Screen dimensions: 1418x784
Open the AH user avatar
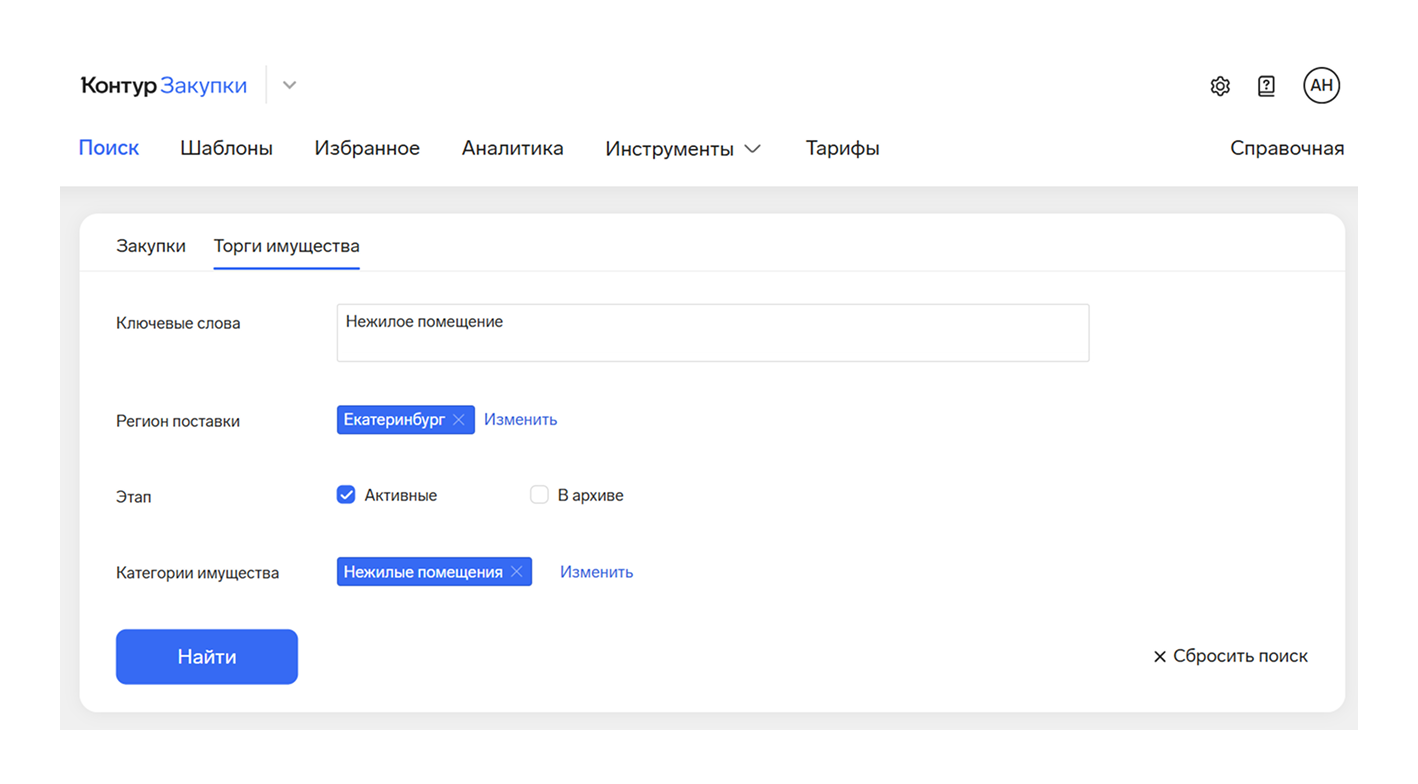point(1321,85)
